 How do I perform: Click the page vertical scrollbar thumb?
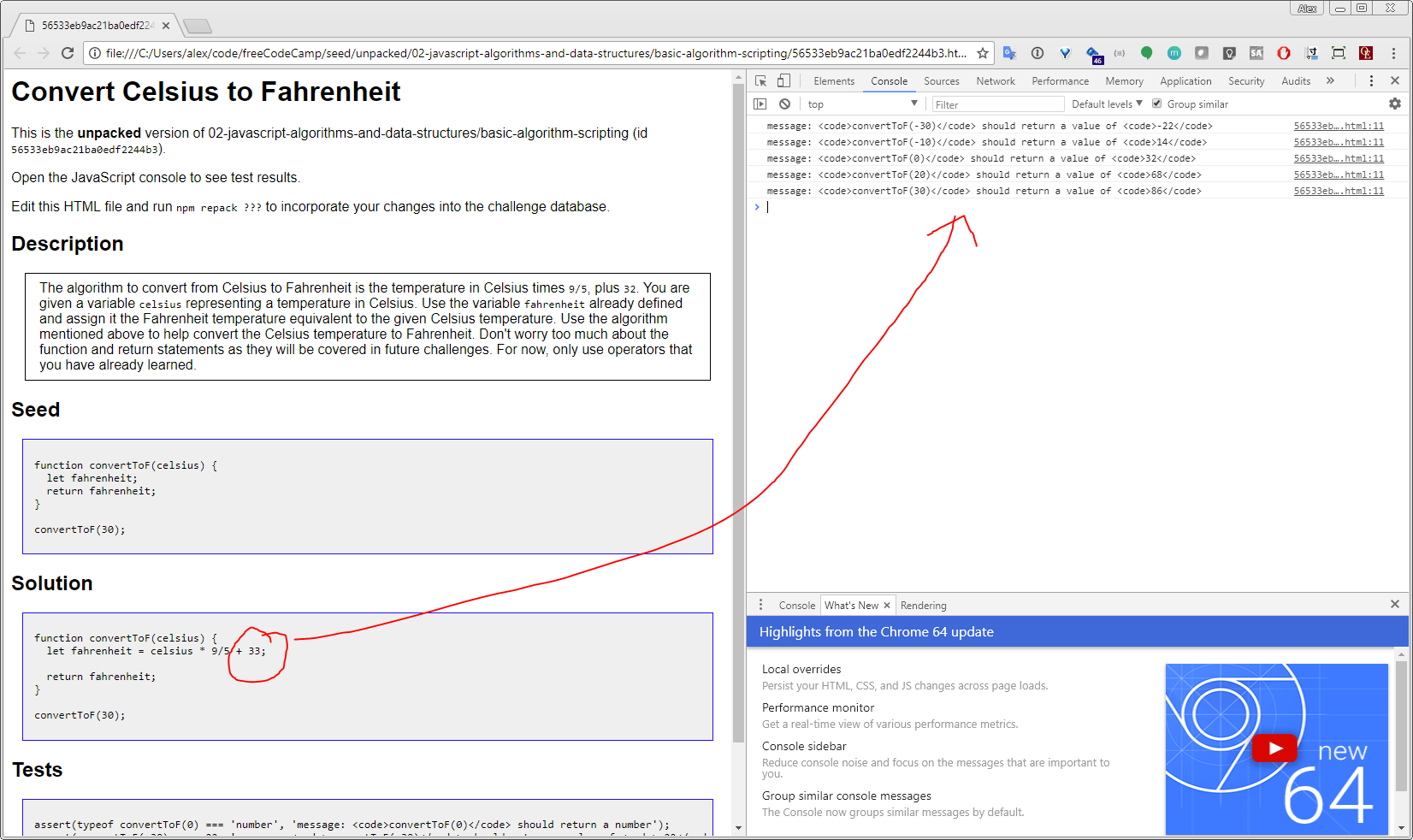(739, 413)
